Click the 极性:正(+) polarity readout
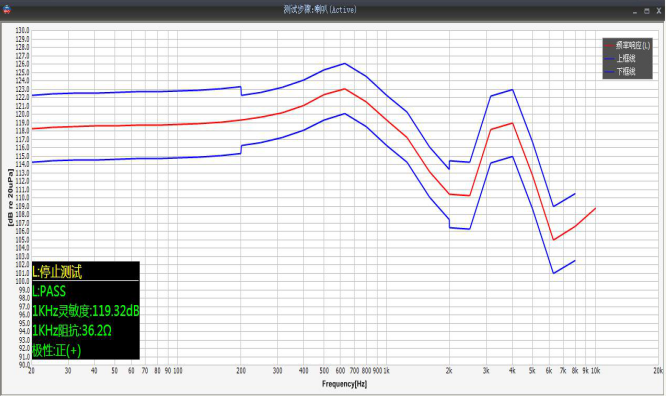 click(57, 350)
